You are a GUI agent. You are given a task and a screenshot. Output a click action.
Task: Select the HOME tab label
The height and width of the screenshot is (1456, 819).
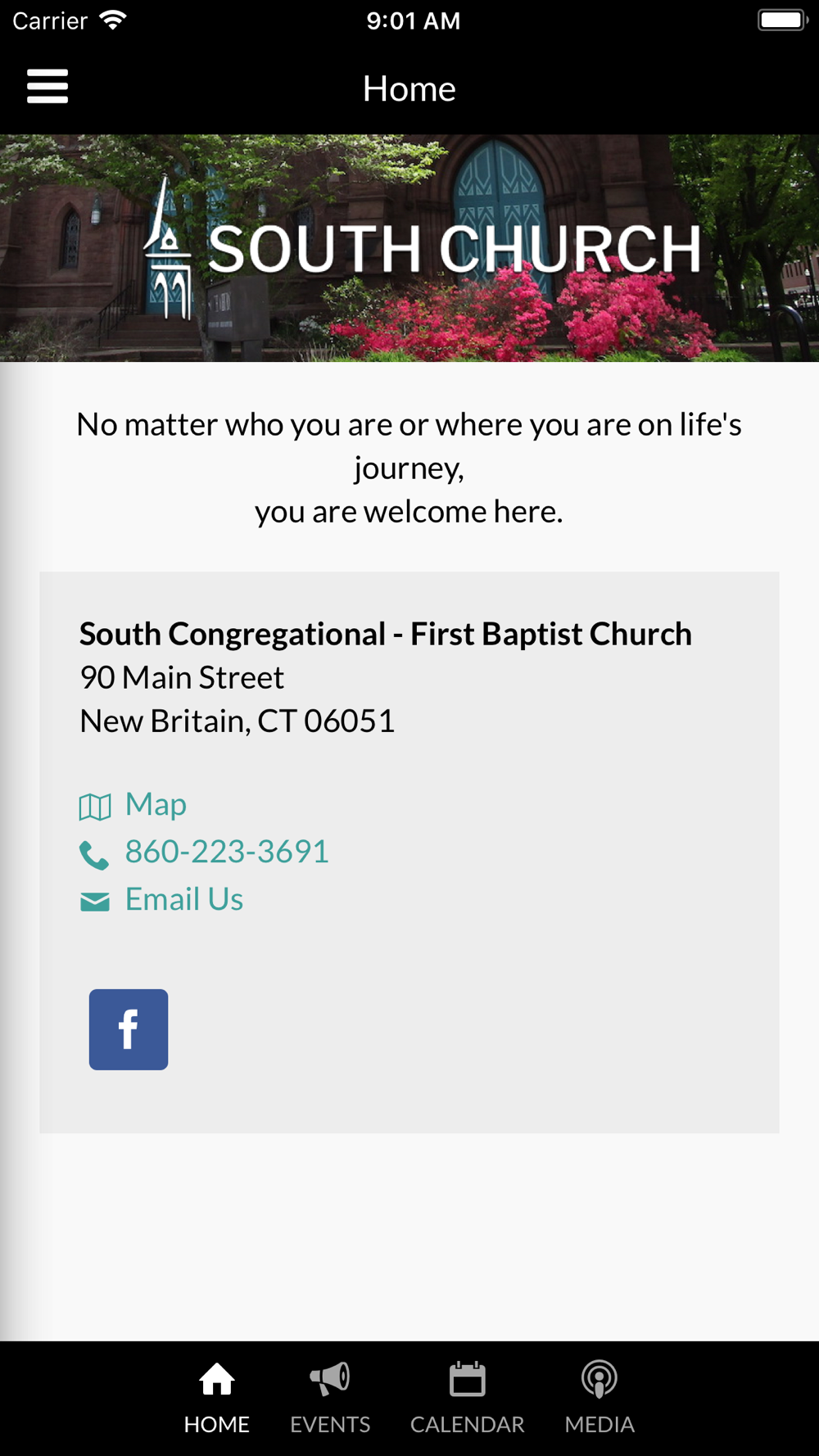[217, 1424]
